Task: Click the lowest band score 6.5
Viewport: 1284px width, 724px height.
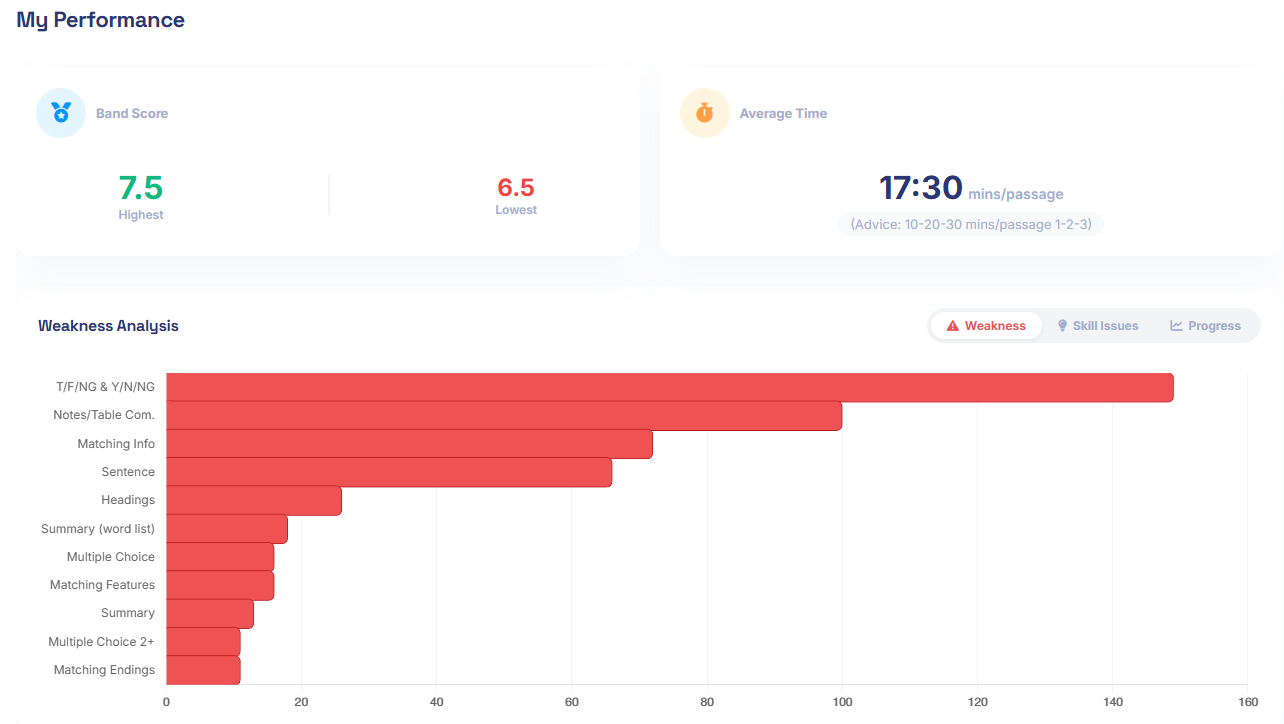Action: pos(516,188)
